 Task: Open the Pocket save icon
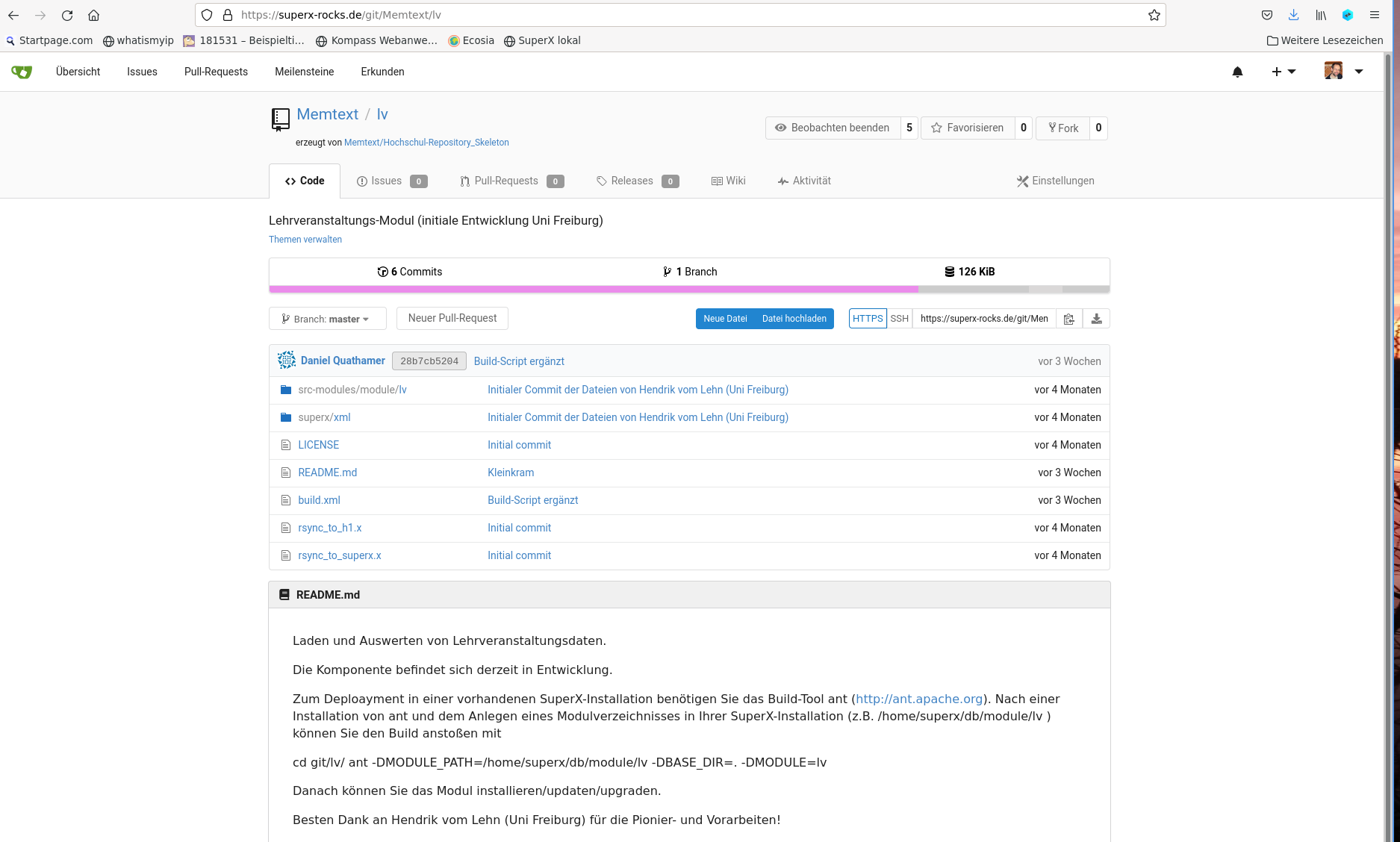1267,15
